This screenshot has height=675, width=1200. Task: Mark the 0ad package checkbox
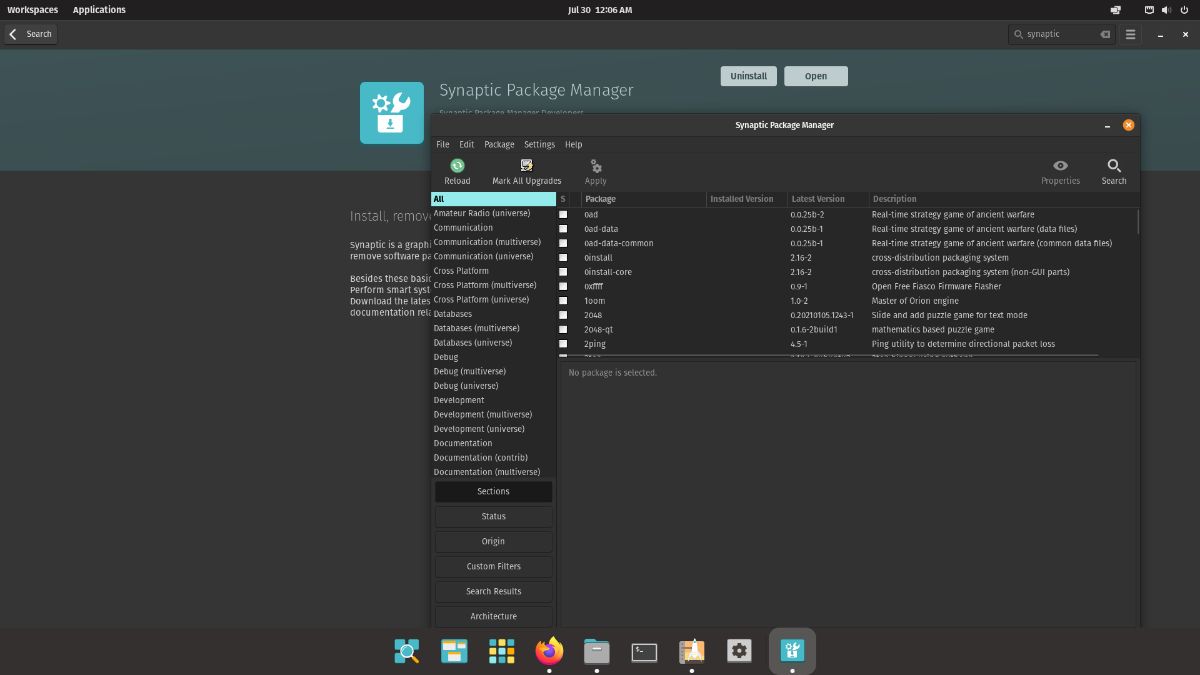563,214
